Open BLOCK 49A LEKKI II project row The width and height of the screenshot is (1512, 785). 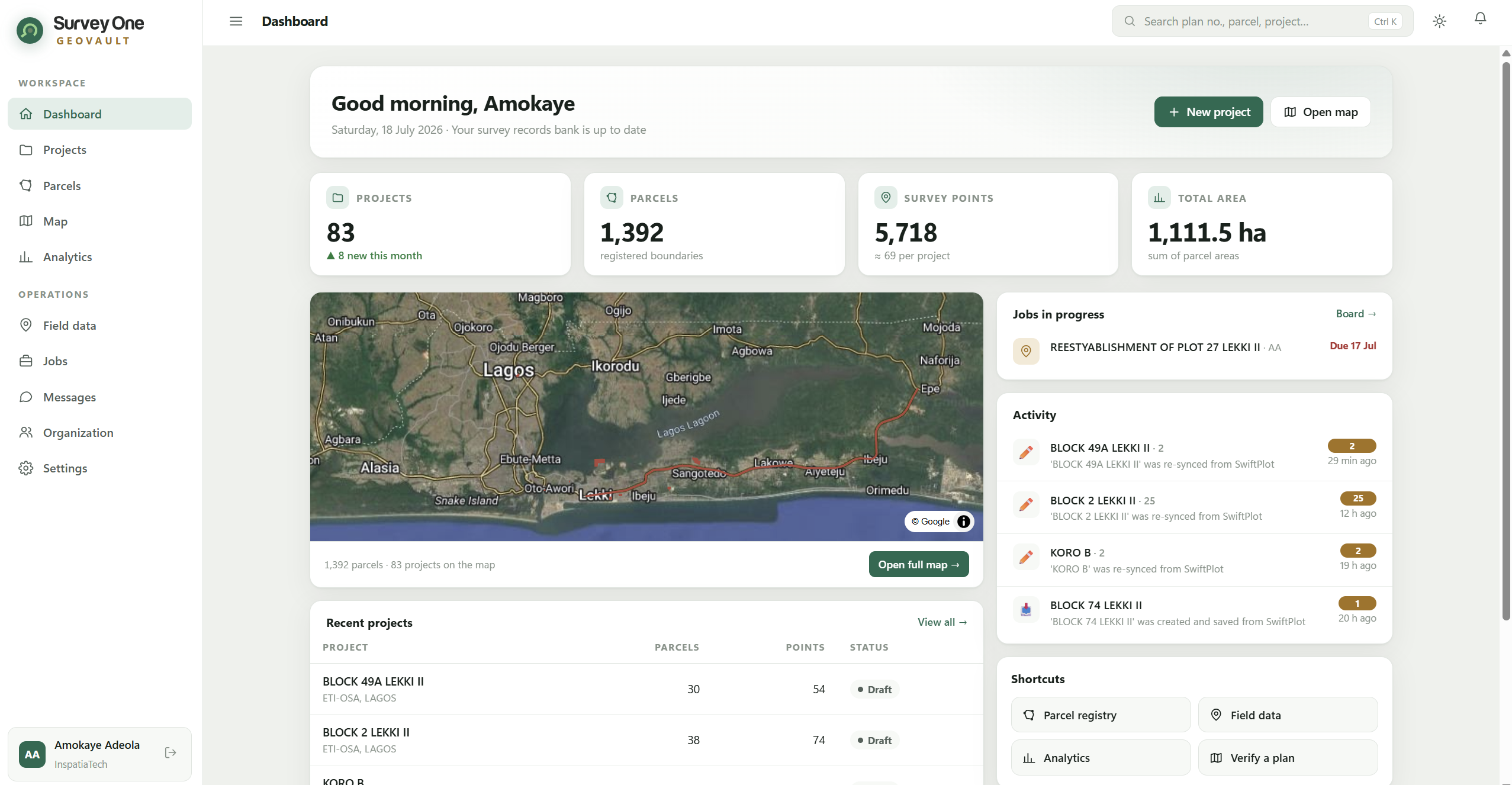point(646,689)
